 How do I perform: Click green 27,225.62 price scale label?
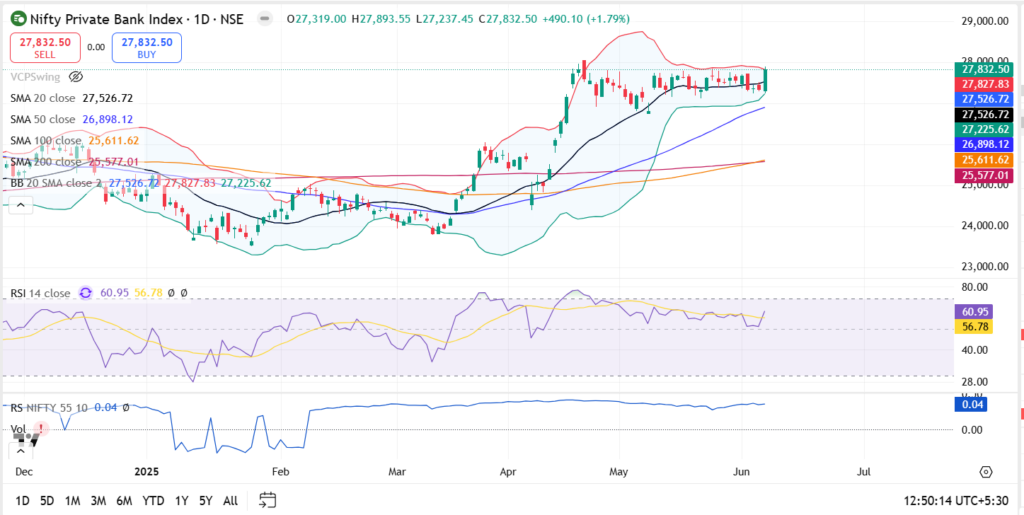point(982,129)
